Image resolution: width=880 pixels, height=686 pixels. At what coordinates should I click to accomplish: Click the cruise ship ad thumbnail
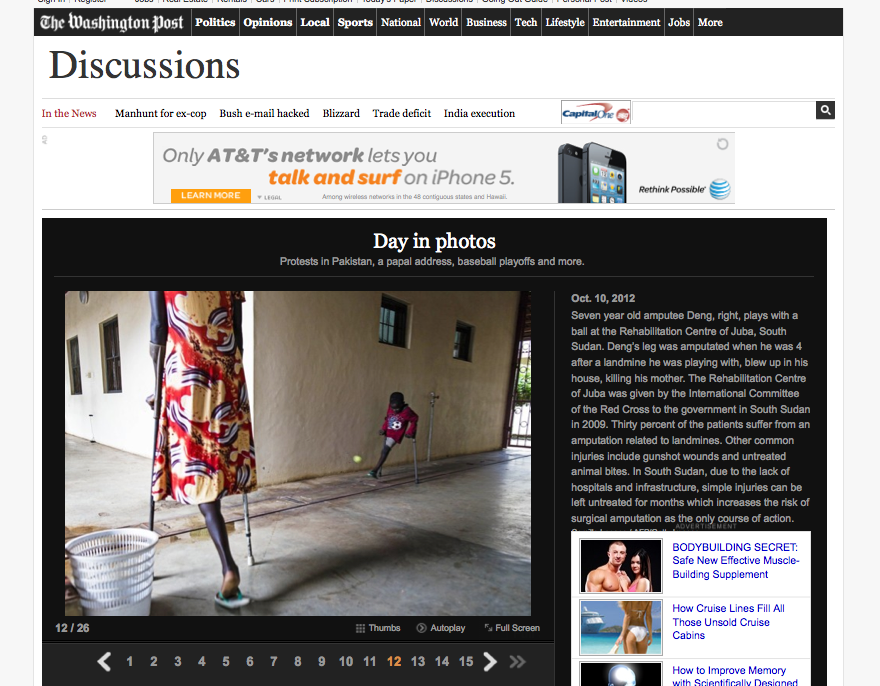point(621,628)
